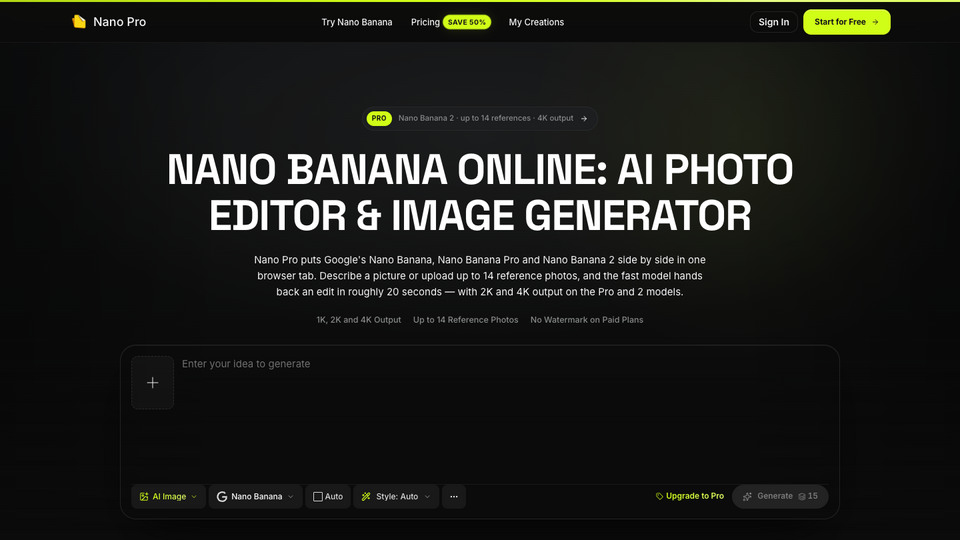Click the Google G model icon

point(222,497)
